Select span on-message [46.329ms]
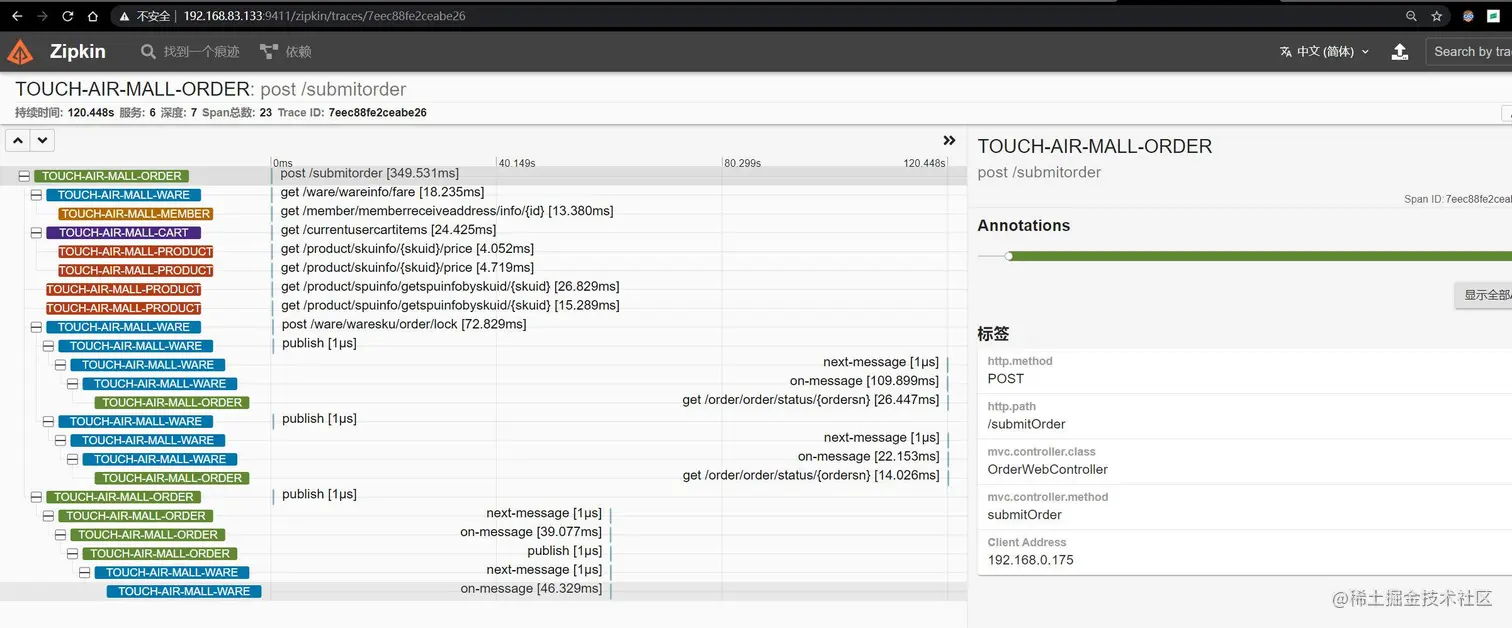Image resolution: width=1512 pixels, height=628 pixels. click(531, 589)
